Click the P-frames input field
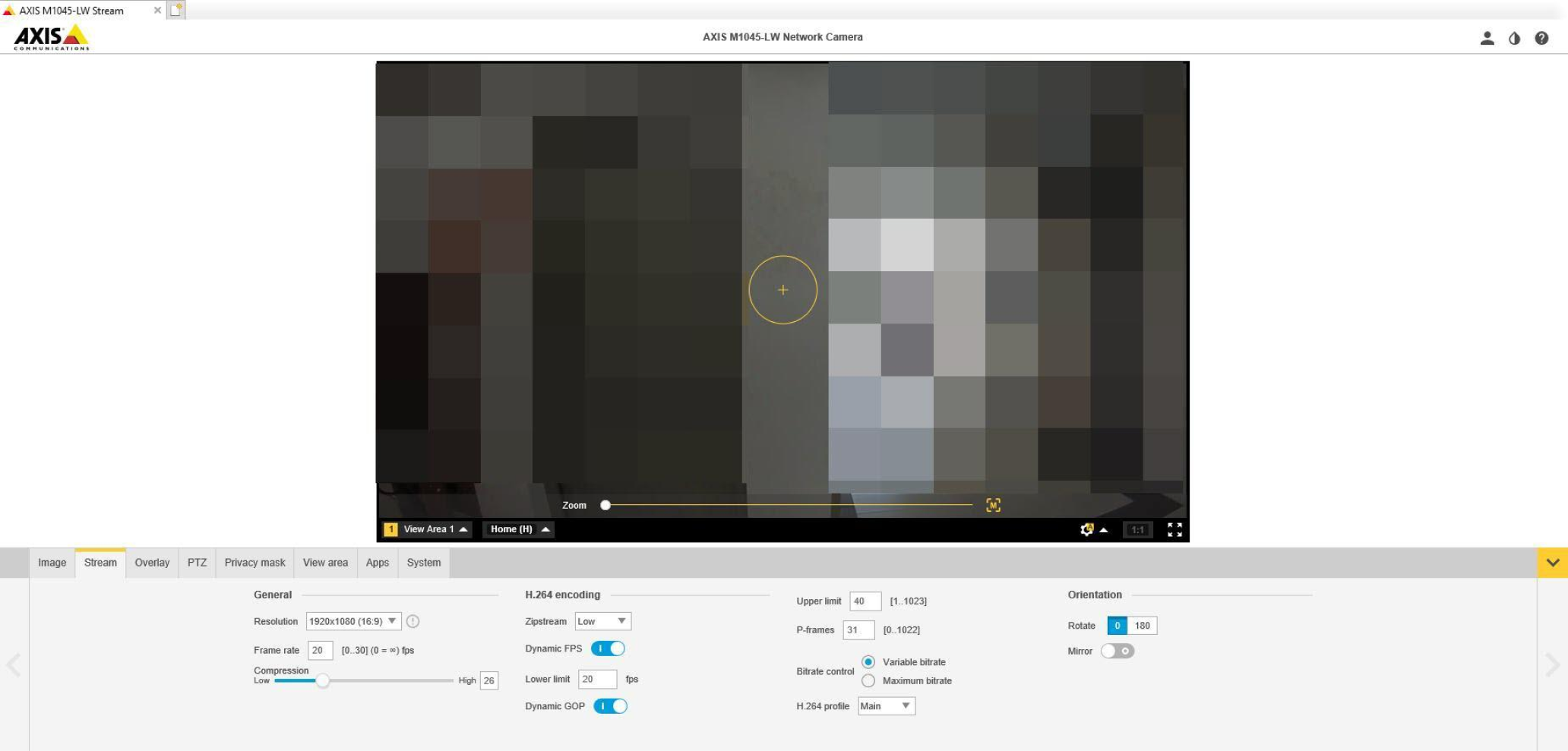Image resolution: width=1568 pixels, height=751 pixels. click(858, 630)
